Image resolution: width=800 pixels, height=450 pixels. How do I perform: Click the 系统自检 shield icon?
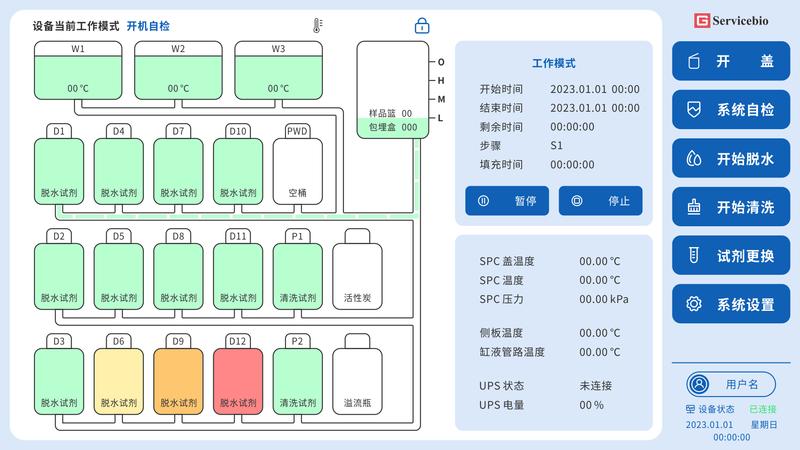point(693,110)
